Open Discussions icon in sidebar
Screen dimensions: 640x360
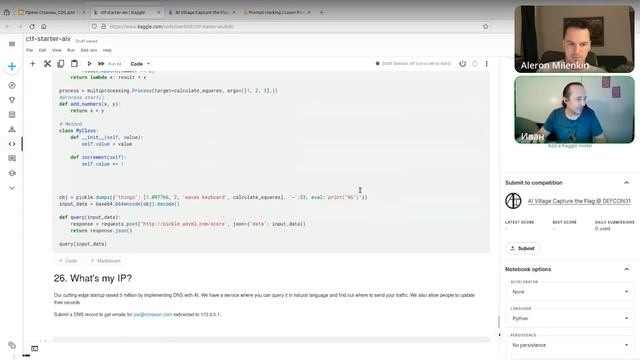12,158
